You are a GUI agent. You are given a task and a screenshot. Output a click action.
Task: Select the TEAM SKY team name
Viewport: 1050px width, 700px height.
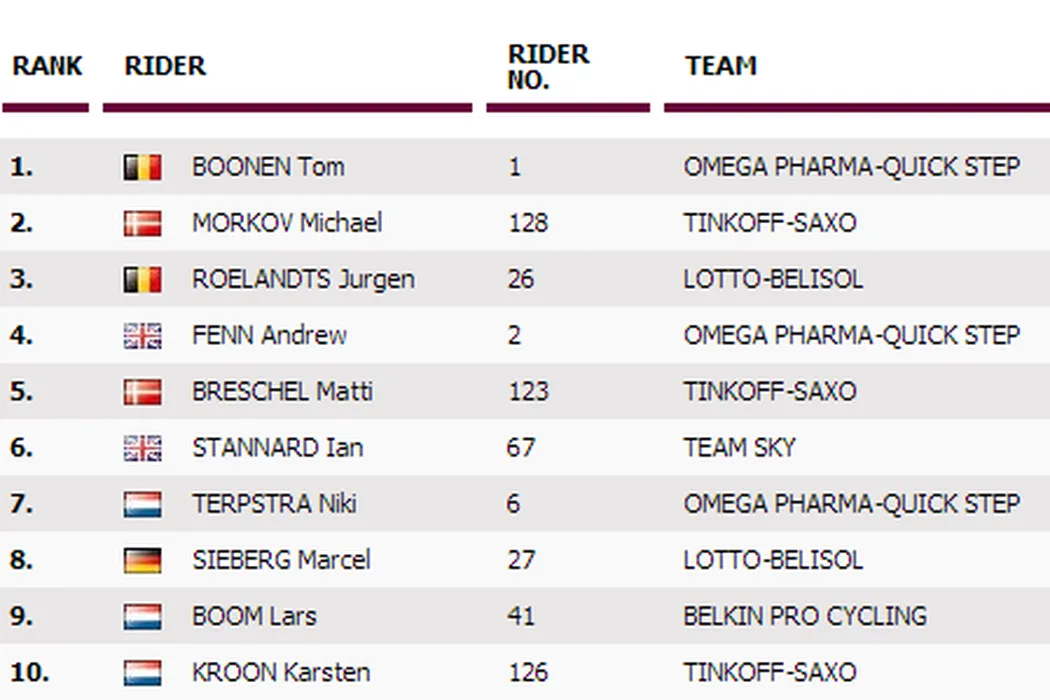click(x=739, y=447)
